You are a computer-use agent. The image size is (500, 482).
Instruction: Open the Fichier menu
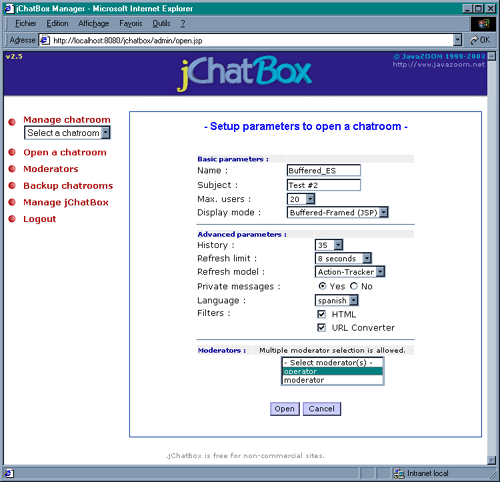(26, 24)
